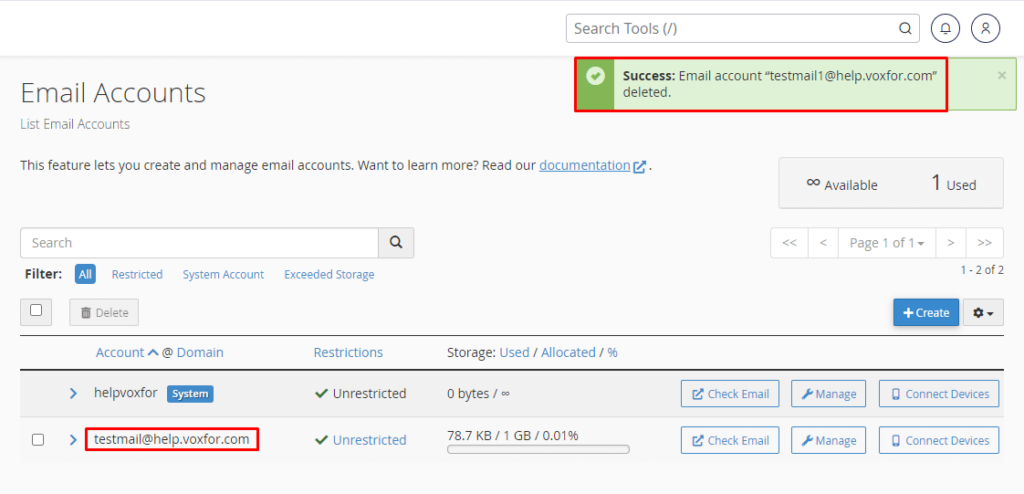Sort by storage % header
The width and height of the screenshot is (1024, 494).
[613, 352]
